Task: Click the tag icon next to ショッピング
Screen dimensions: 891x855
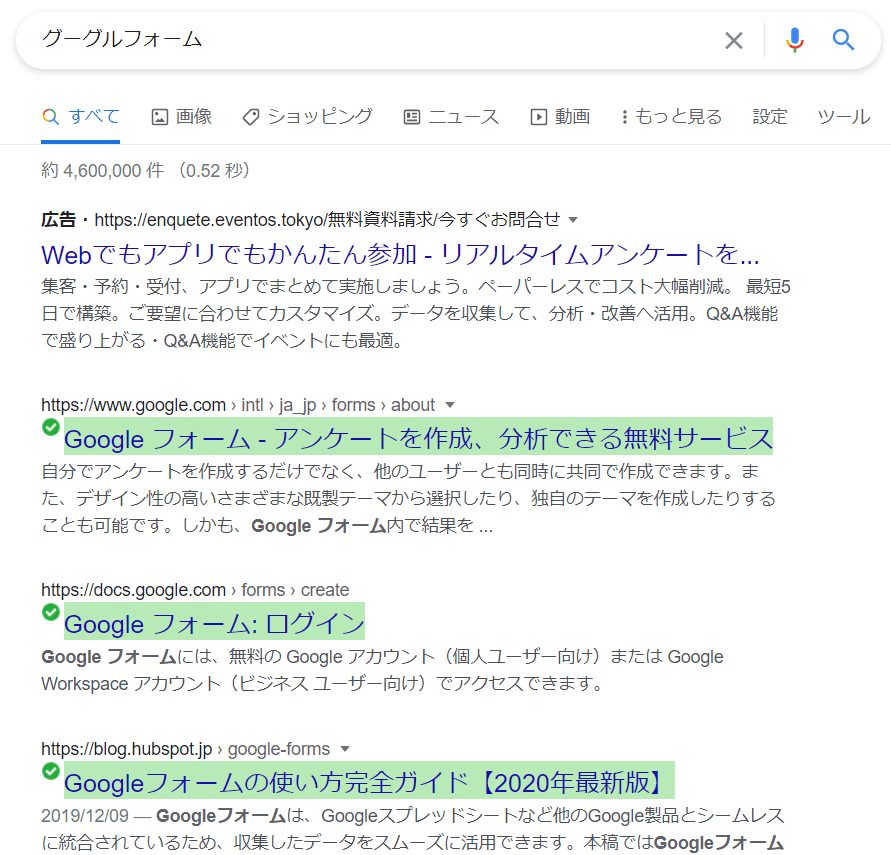Action: 251,117
